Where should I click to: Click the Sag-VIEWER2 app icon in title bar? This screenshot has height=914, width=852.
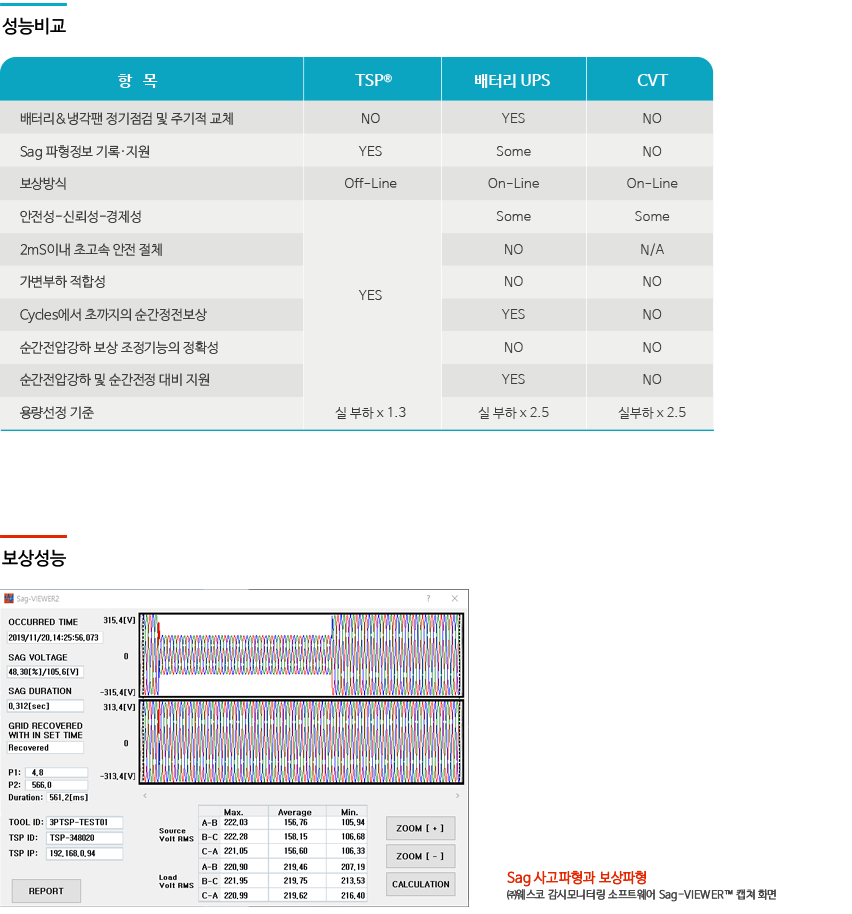9,598
